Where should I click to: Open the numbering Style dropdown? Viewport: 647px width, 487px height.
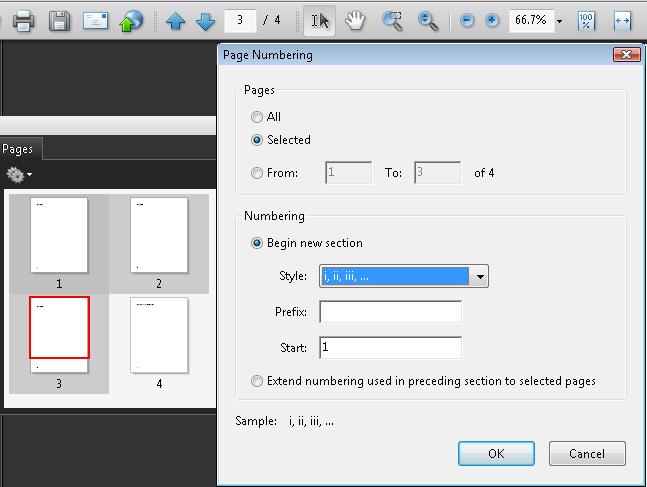(480, 276)
